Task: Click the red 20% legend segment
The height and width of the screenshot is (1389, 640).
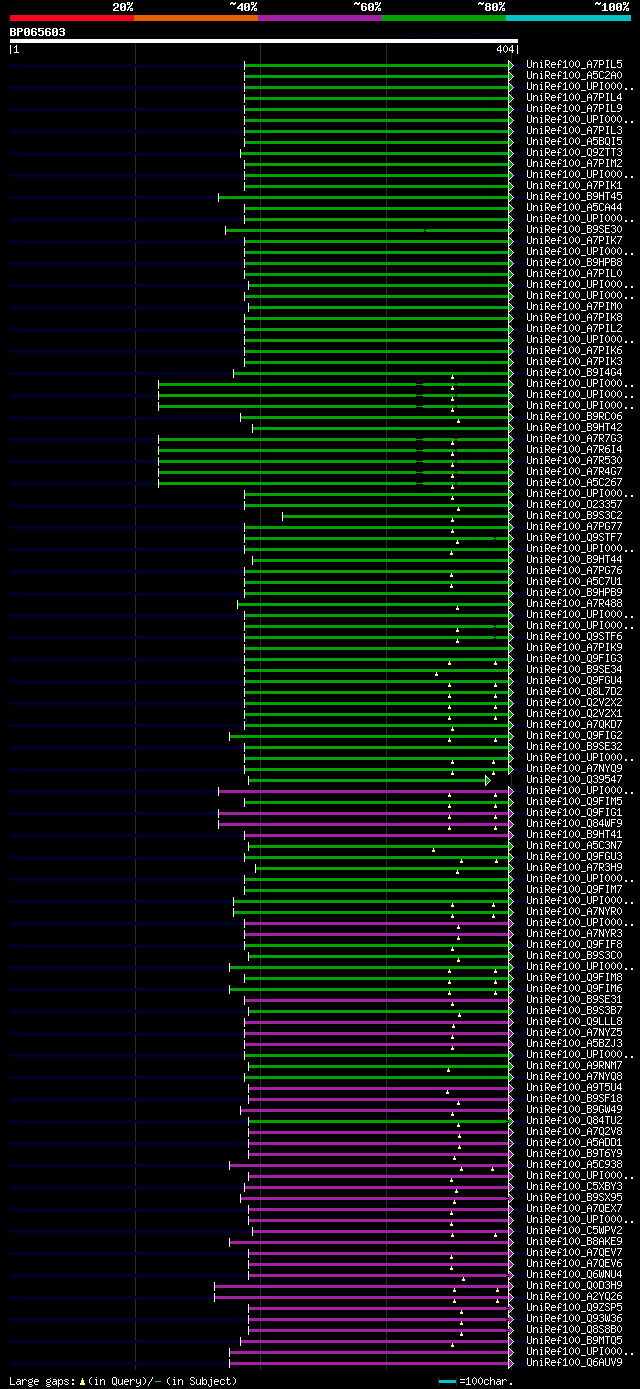Action: pos(72,18)
